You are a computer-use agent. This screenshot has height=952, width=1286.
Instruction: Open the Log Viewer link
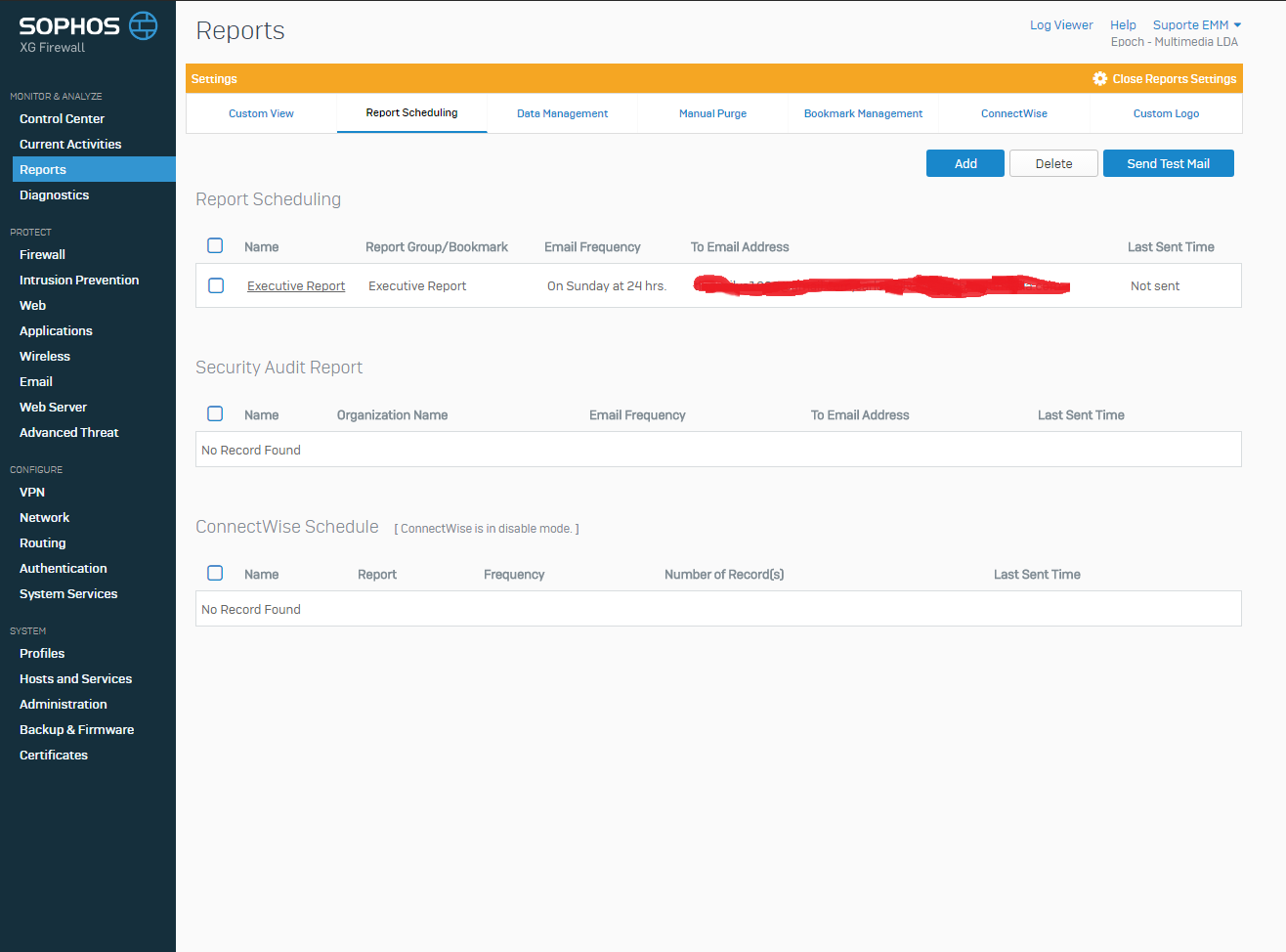pos(1061,24)
